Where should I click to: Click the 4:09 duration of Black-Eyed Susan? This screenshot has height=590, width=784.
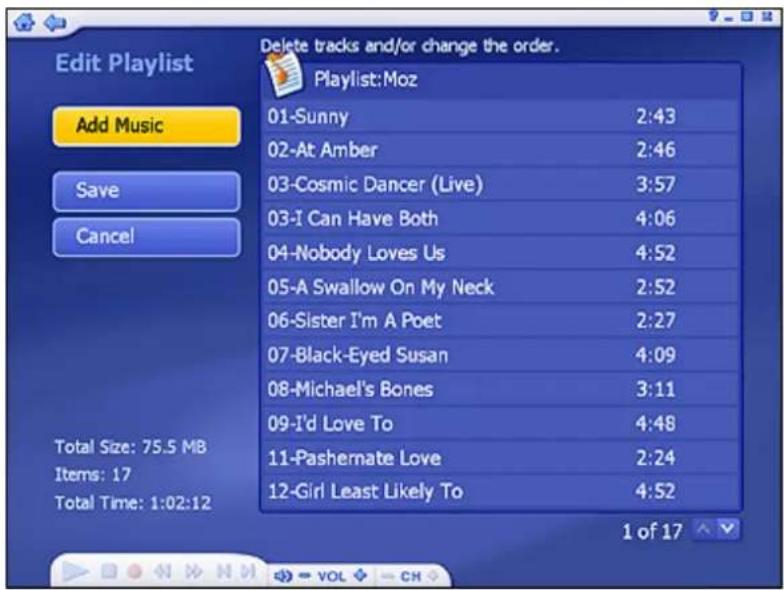pos(656,355)
